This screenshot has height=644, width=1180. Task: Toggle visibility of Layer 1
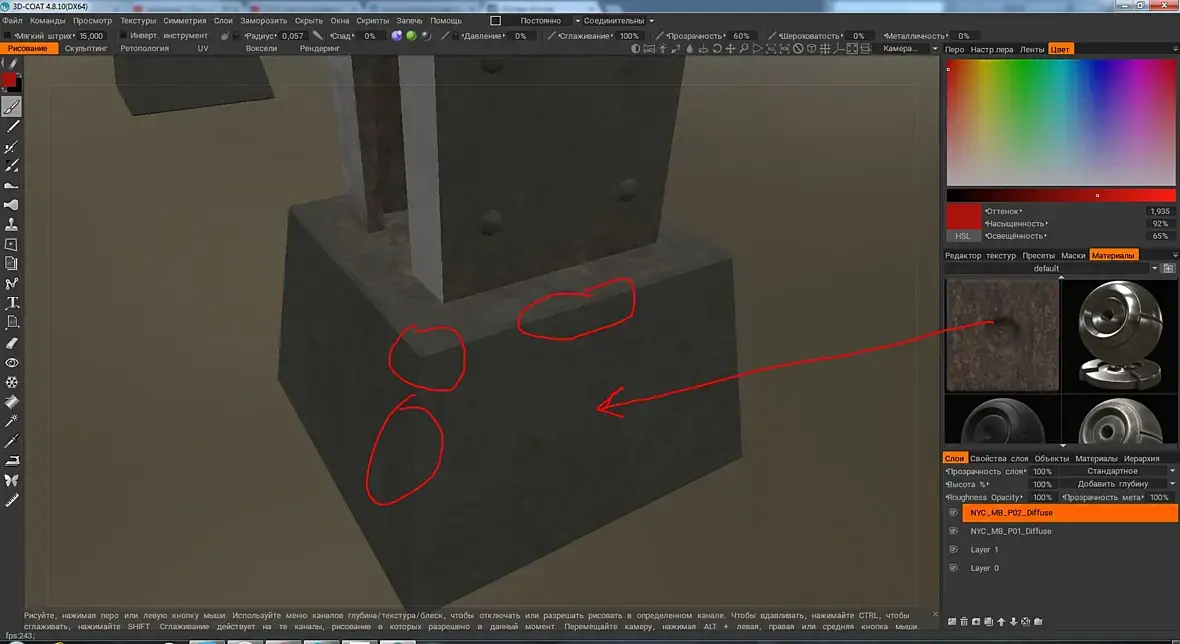click(953, 549)
